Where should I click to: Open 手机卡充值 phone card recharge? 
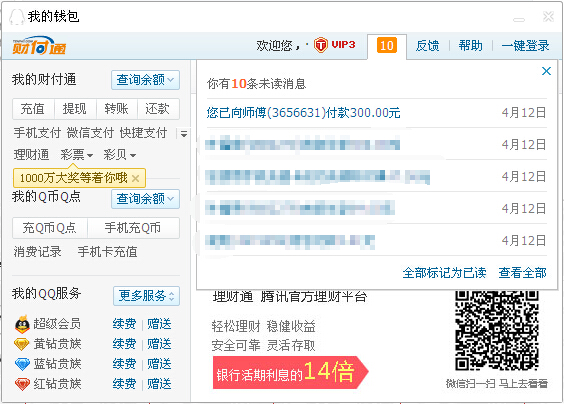[108, 252]
